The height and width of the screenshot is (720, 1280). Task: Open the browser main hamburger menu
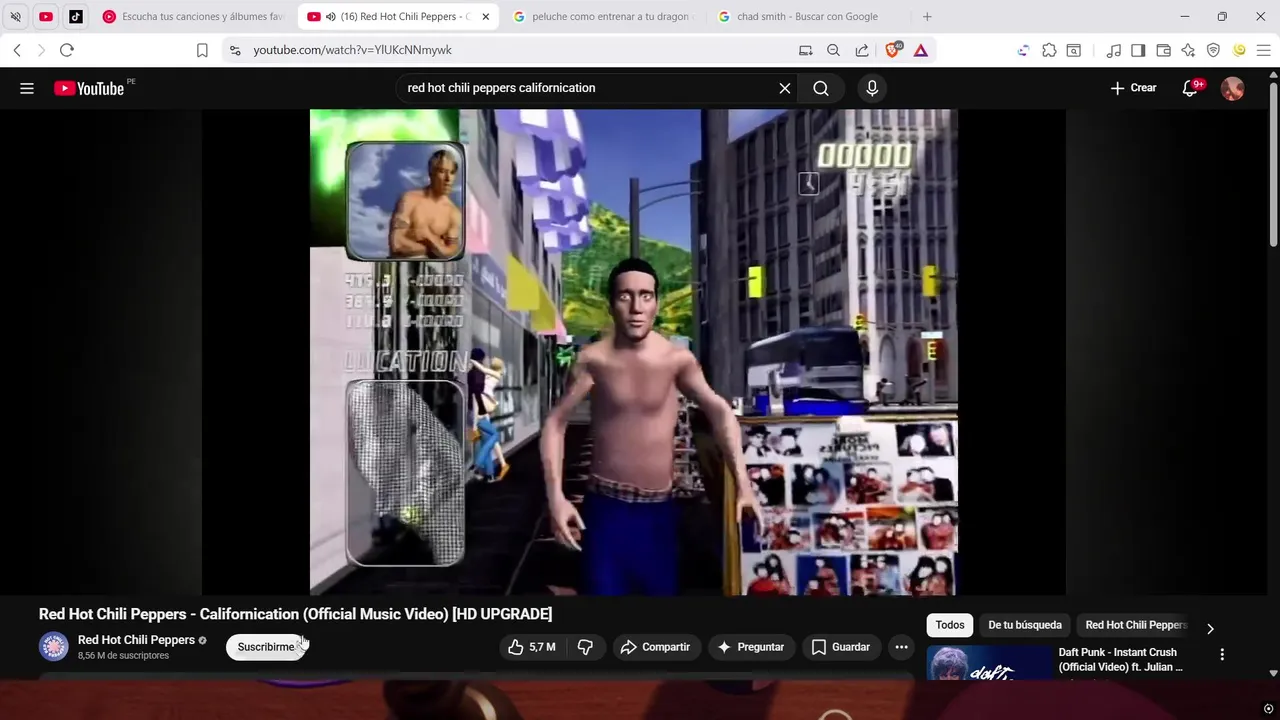1263,50
